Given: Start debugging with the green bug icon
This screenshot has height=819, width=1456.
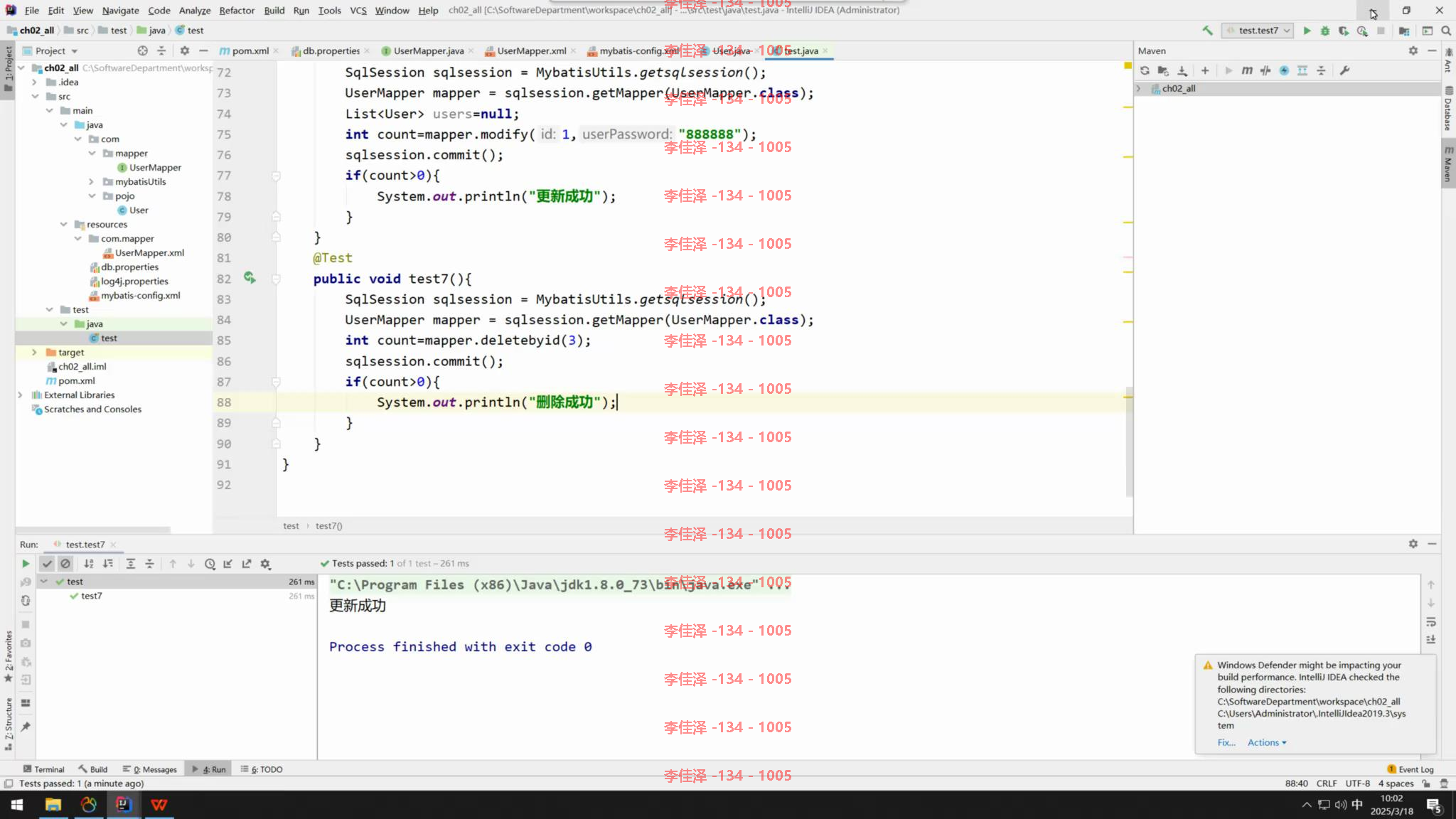Looking at the screenshot, I should click(1325, 31).
